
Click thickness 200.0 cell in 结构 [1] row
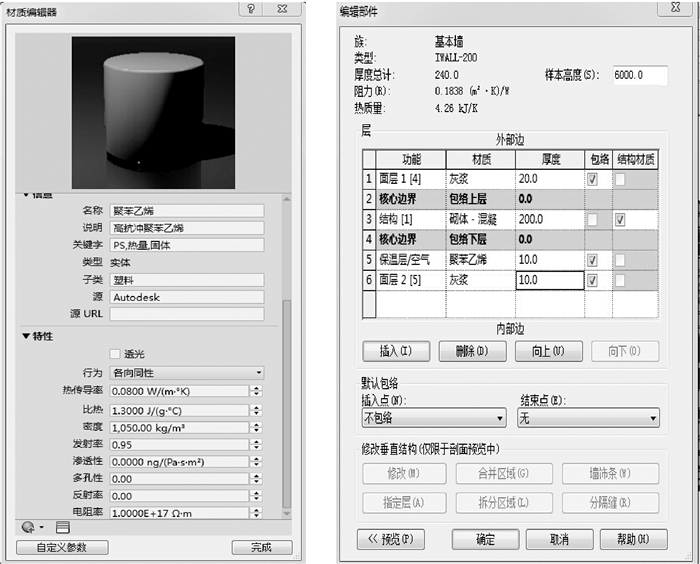tap(550, 220)
